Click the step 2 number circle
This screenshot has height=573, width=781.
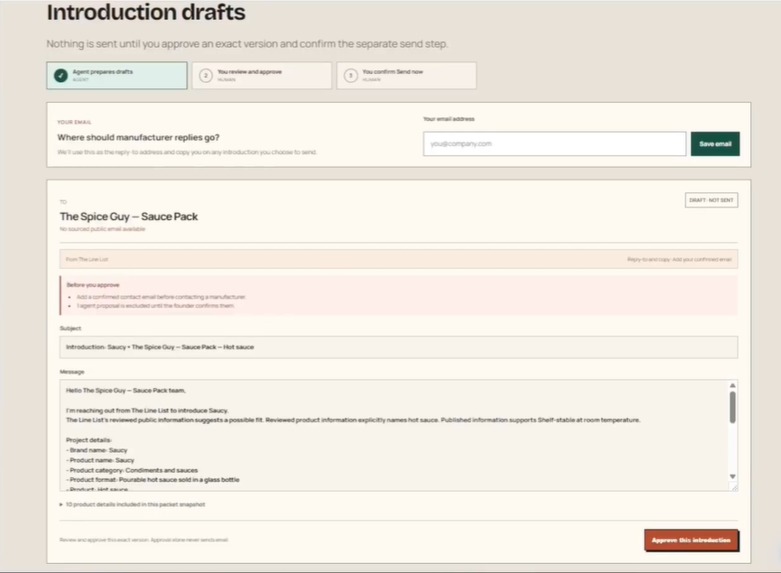point(206,76)
